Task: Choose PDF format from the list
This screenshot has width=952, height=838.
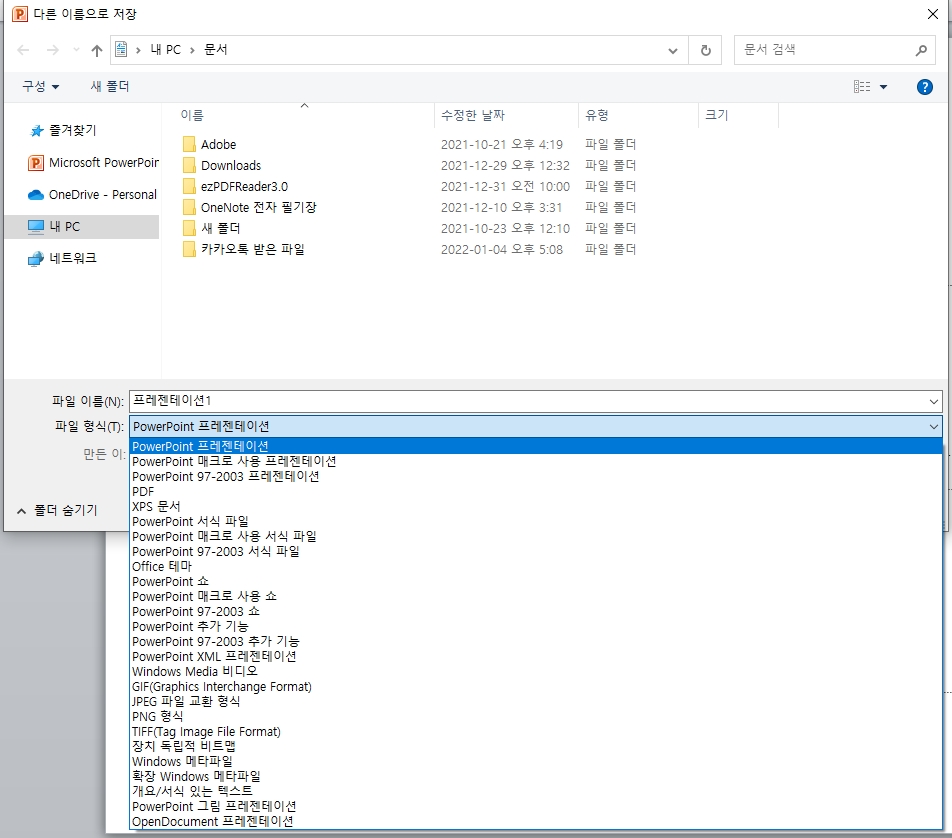Action: [x=536, y=491]
